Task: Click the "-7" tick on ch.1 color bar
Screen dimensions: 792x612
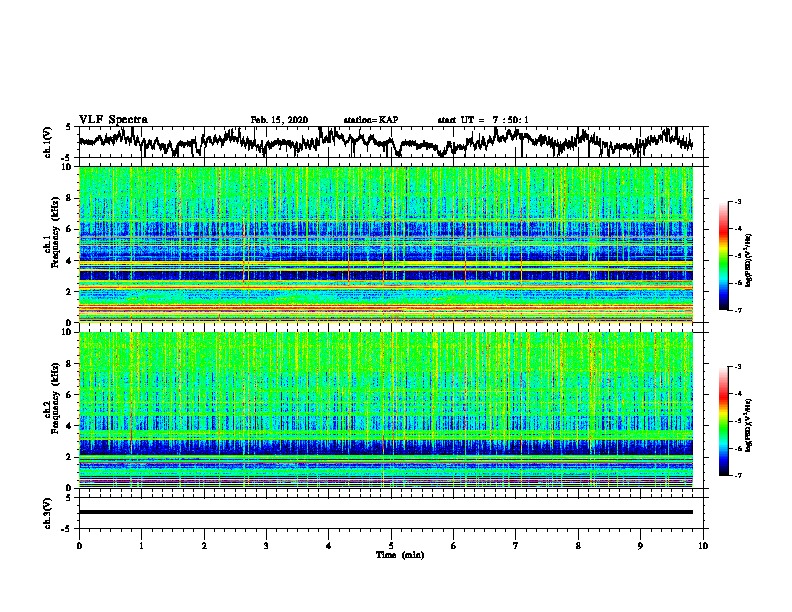Action: pos(737,310)
